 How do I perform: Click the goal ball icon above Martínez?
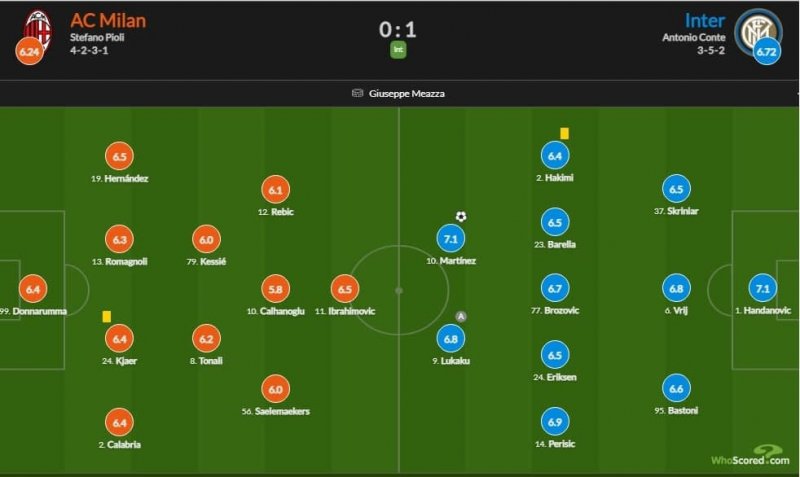(x=461, y=216)
